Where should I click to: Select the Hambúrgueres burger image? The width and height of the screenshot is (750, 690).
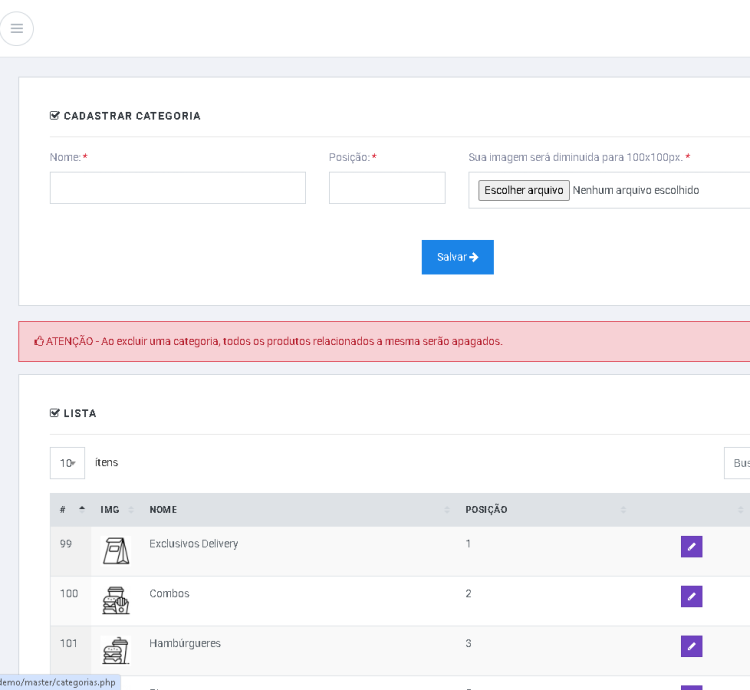[115, 650]
